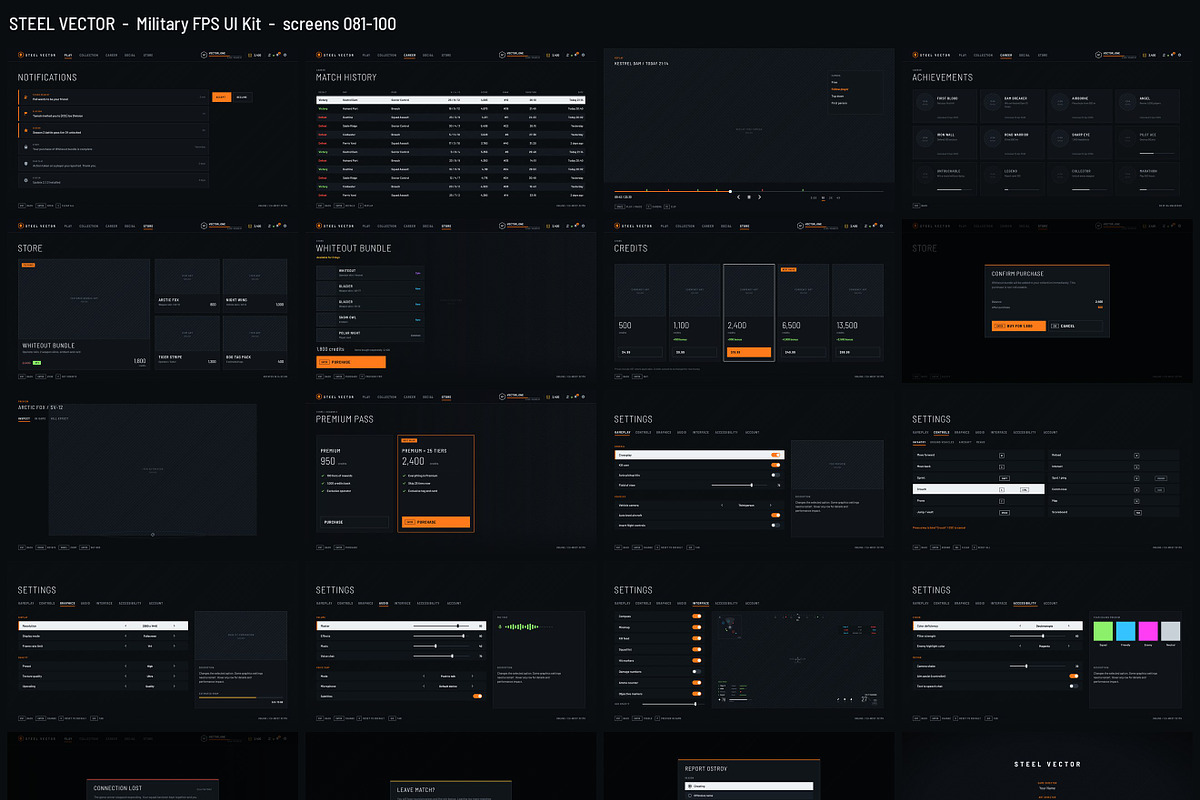Enable Text to speech chat toggle

(x=1073, y=686)
